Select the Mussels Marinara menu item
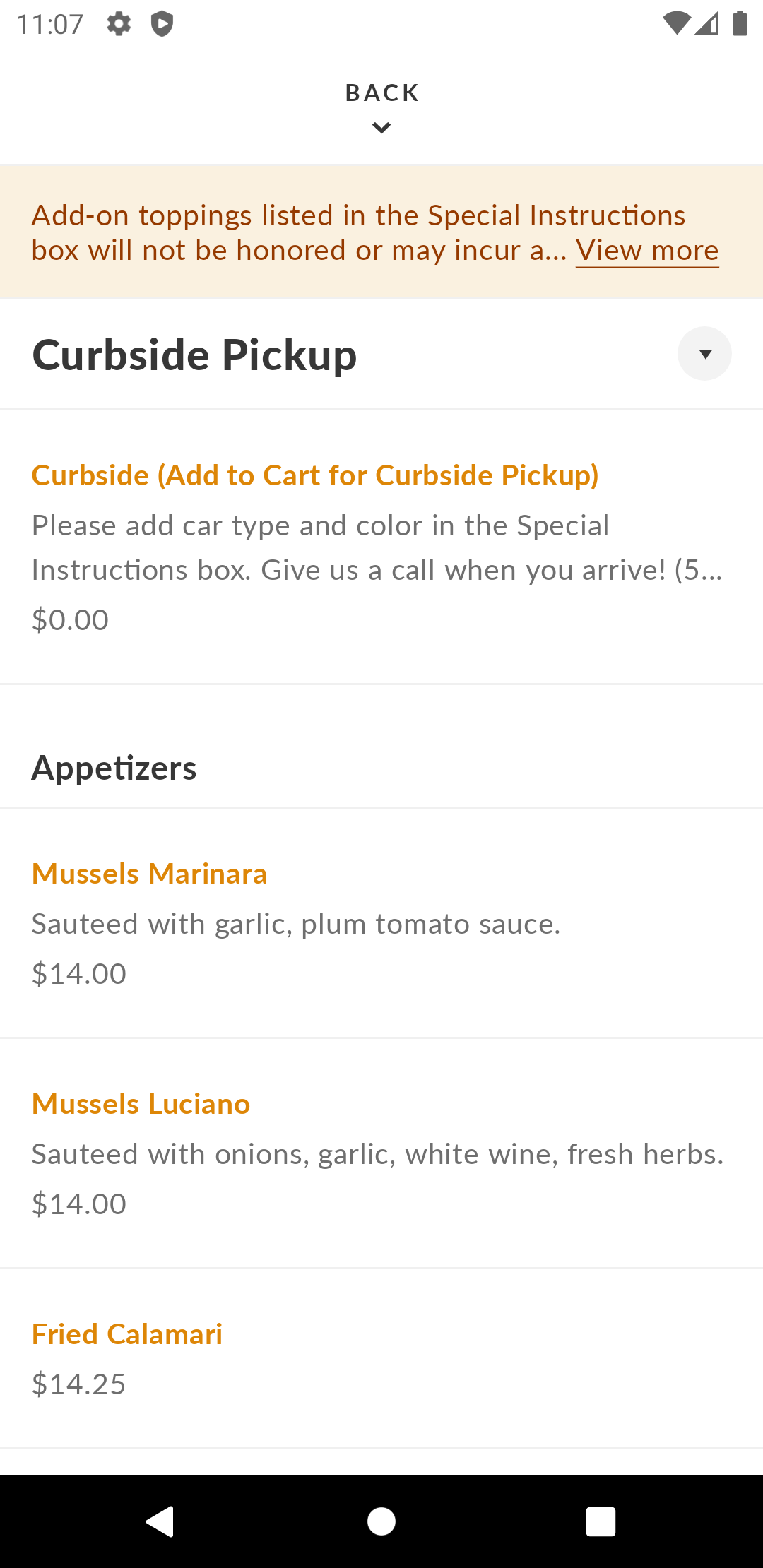The width and height of the screenshot is (763, 1568). pos(381,923)
